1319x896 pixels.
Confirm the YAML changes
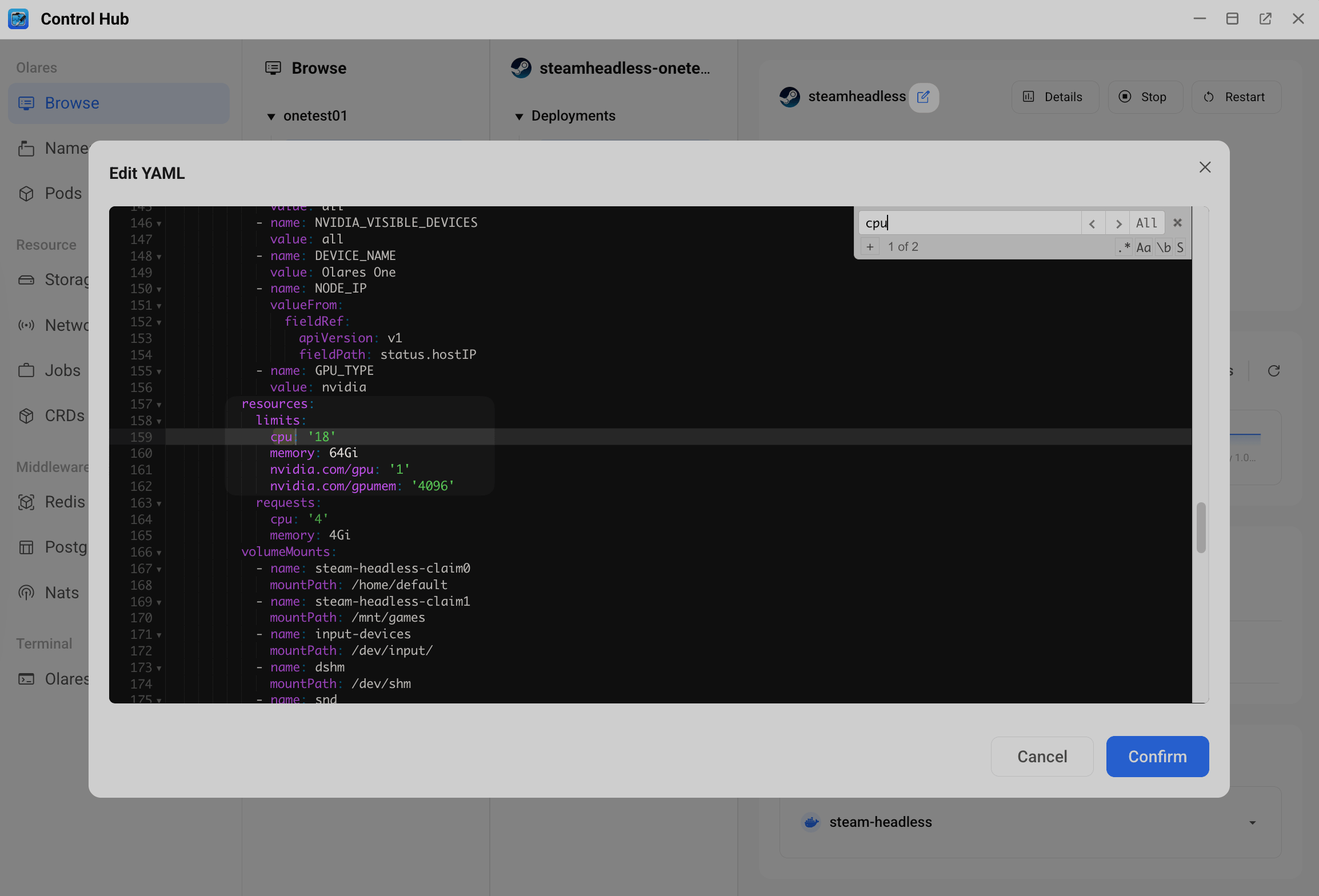(1157, 756)
